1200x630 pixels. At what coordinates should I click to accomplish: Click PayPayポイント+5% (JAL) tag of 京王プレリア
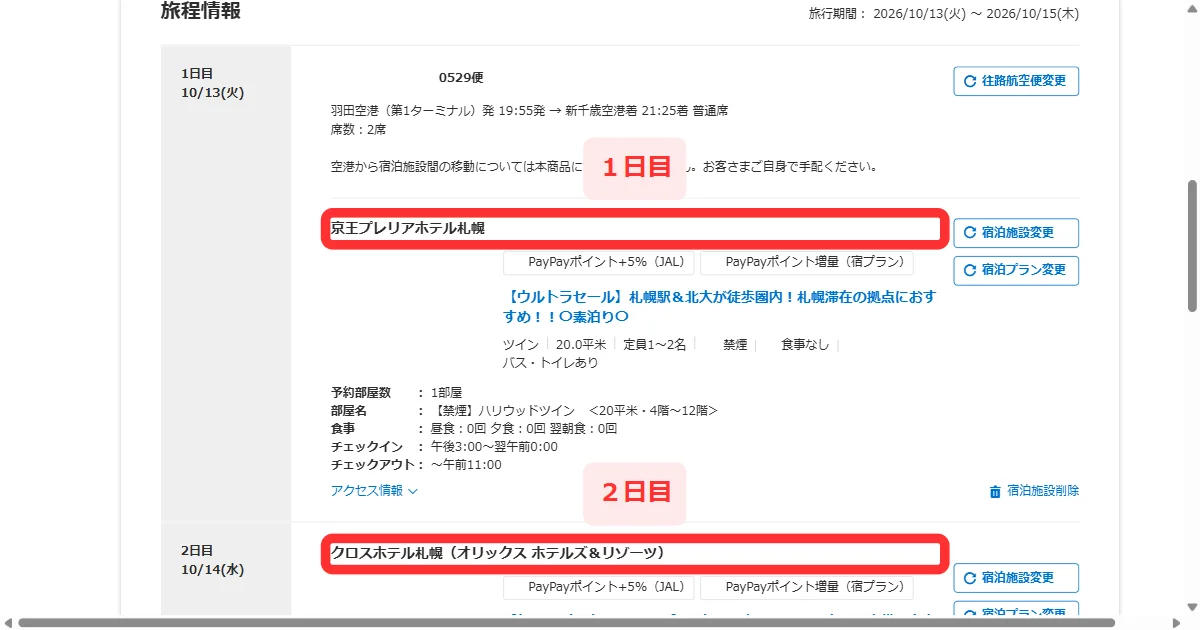[x=598, y=263]
